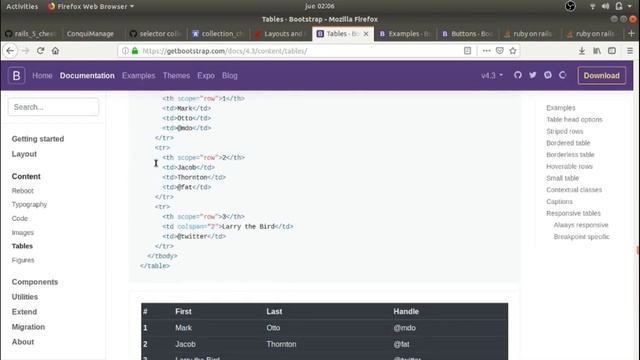Switch to the collection_ch tab
Screen dimensions: 640x360
(x=218, y=34)
